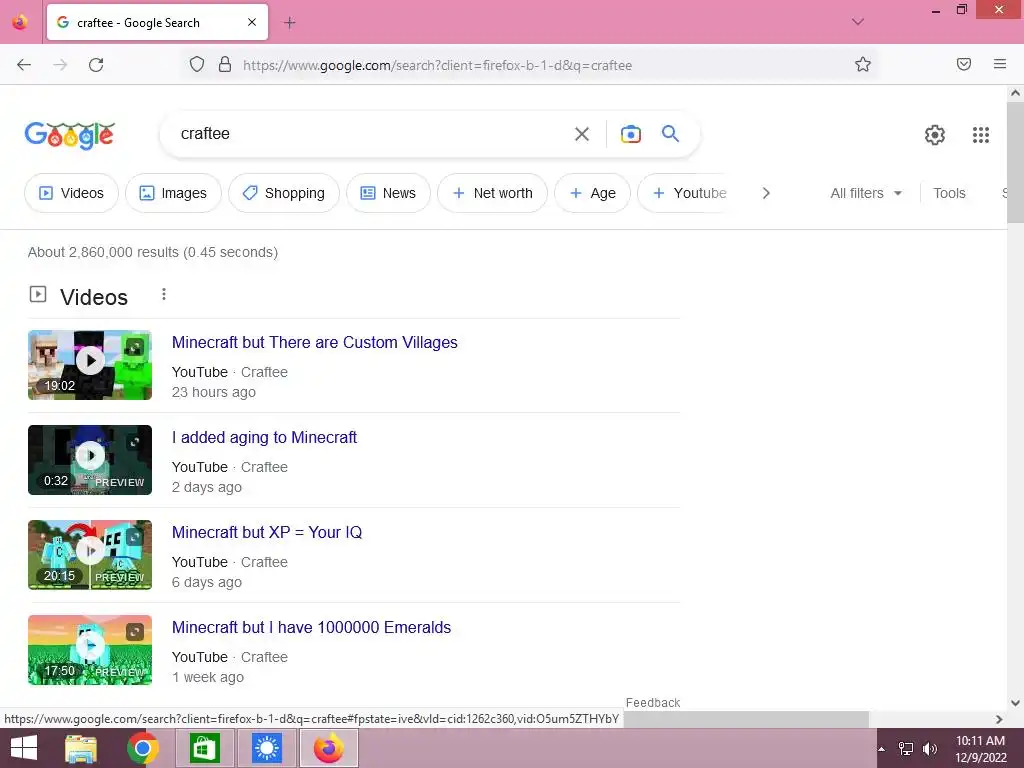Add Net worth to the search
This screenshot has width=1024, height=768.
[492, 193]
